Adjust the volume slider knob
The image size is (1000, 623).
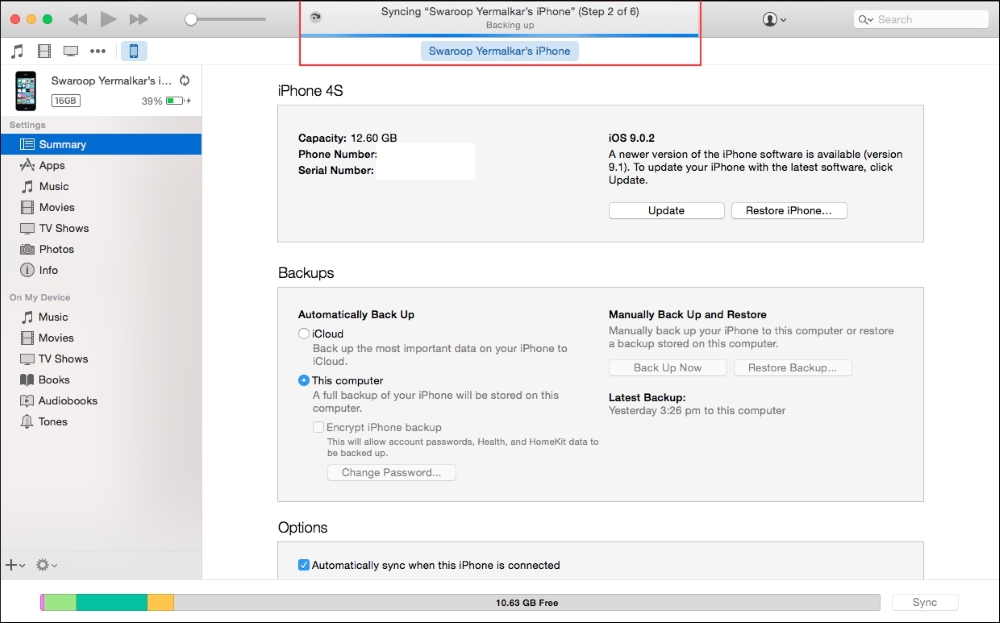191,19
